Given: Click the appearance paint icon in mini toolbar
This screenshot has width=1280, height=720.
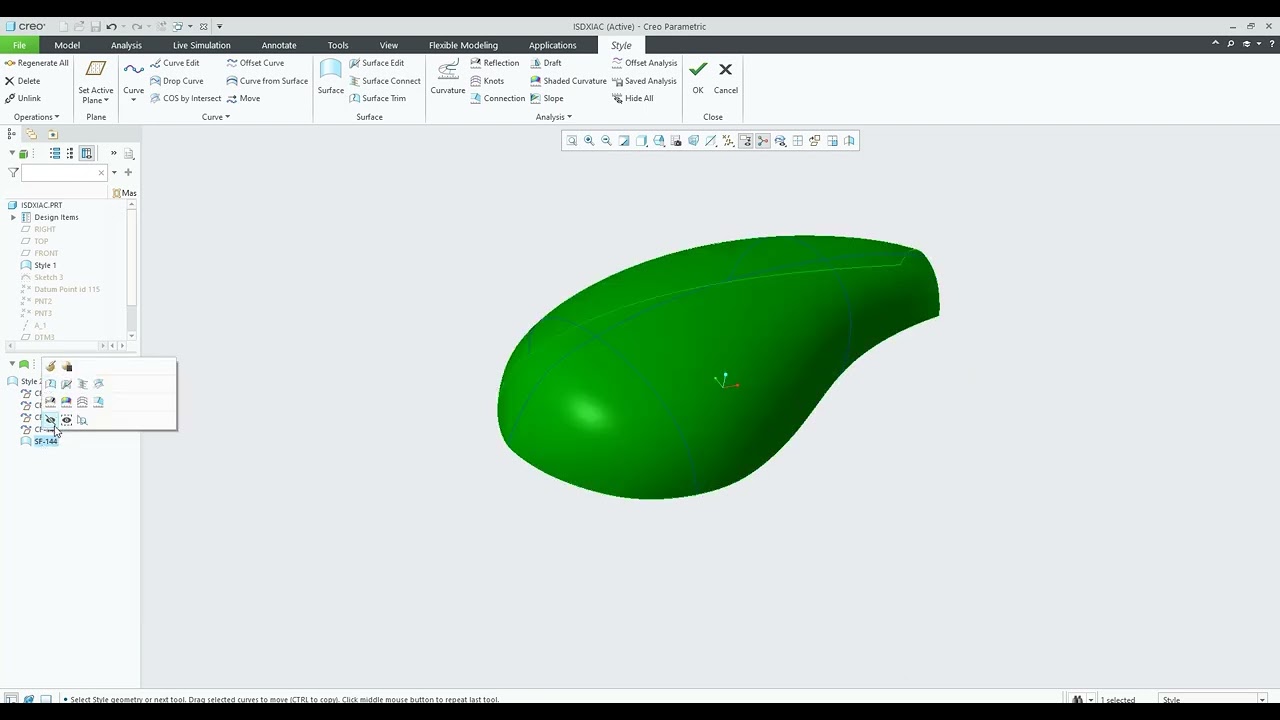Looking at the screenshot, I should (x=51, y=366).
